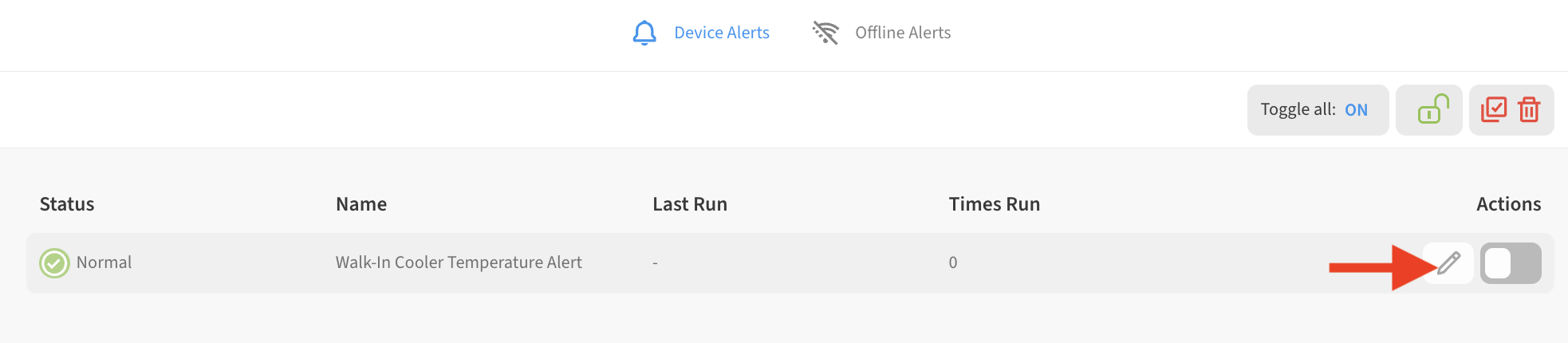This screenshot has height=343, width=1568.
Task: Click the Times Run value 0
Action: [953, 262]
